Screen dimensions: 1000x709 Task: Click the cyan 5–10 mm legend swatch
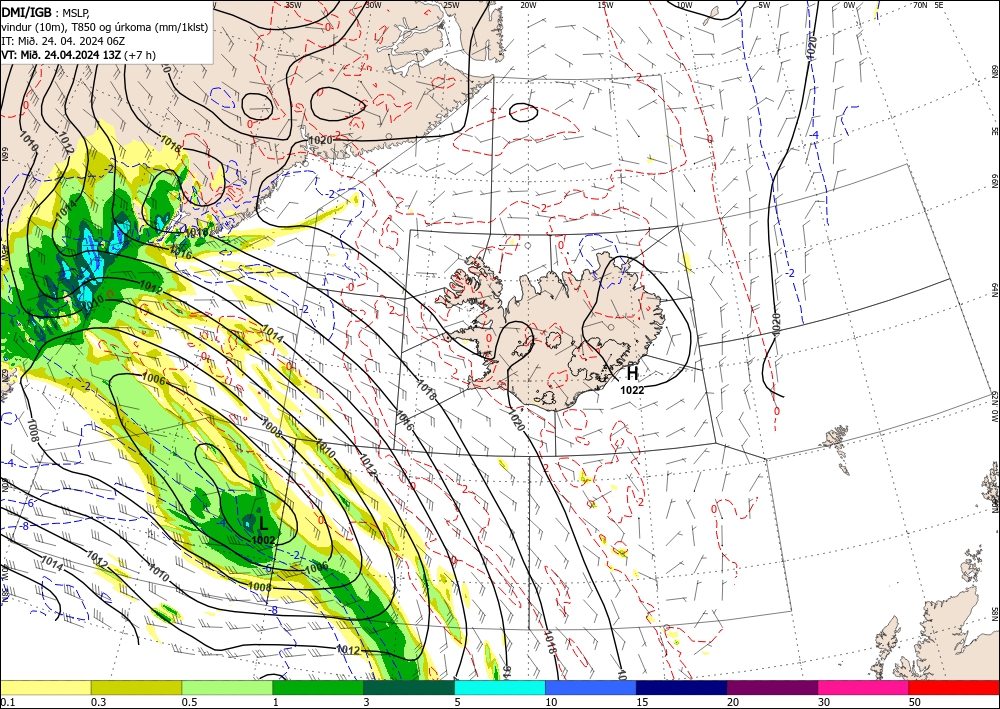(500, 687)
